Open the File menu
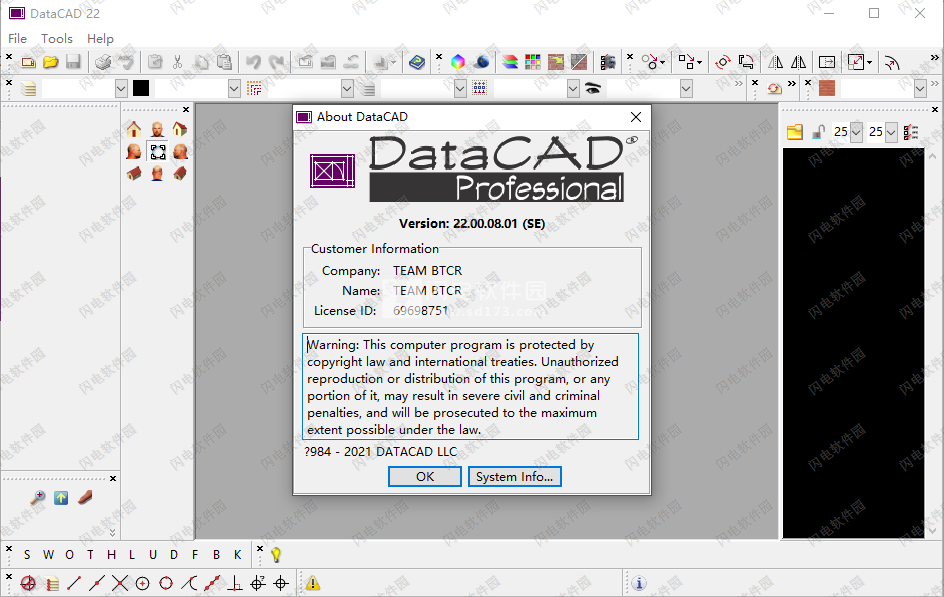The width and height of the screenshot is (944, 597). (x=17, y=39)
